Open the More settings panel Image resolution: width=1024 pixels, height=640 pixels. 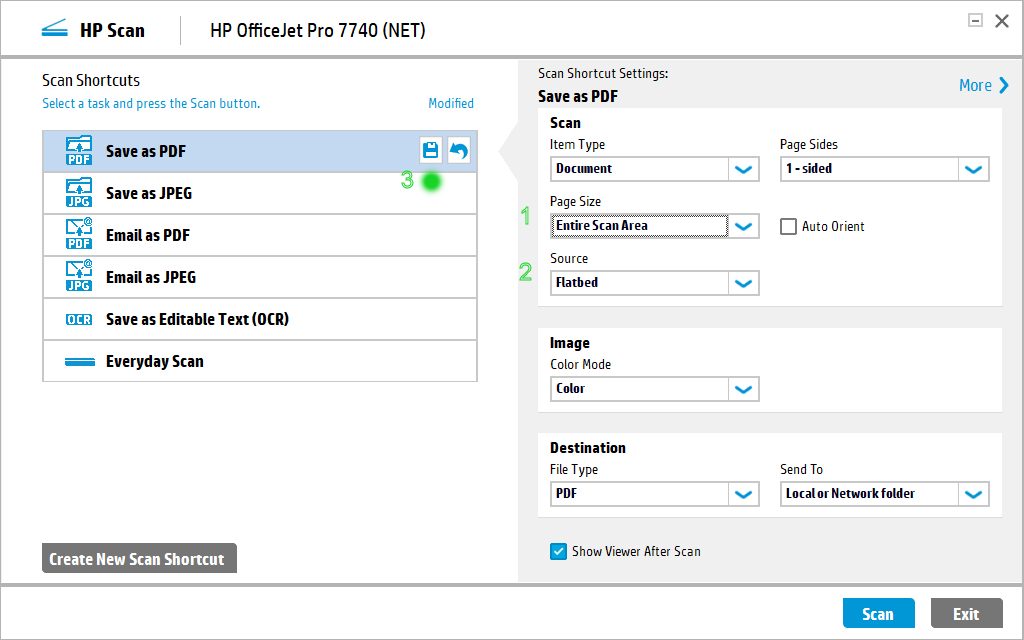[x=982, y=85]
